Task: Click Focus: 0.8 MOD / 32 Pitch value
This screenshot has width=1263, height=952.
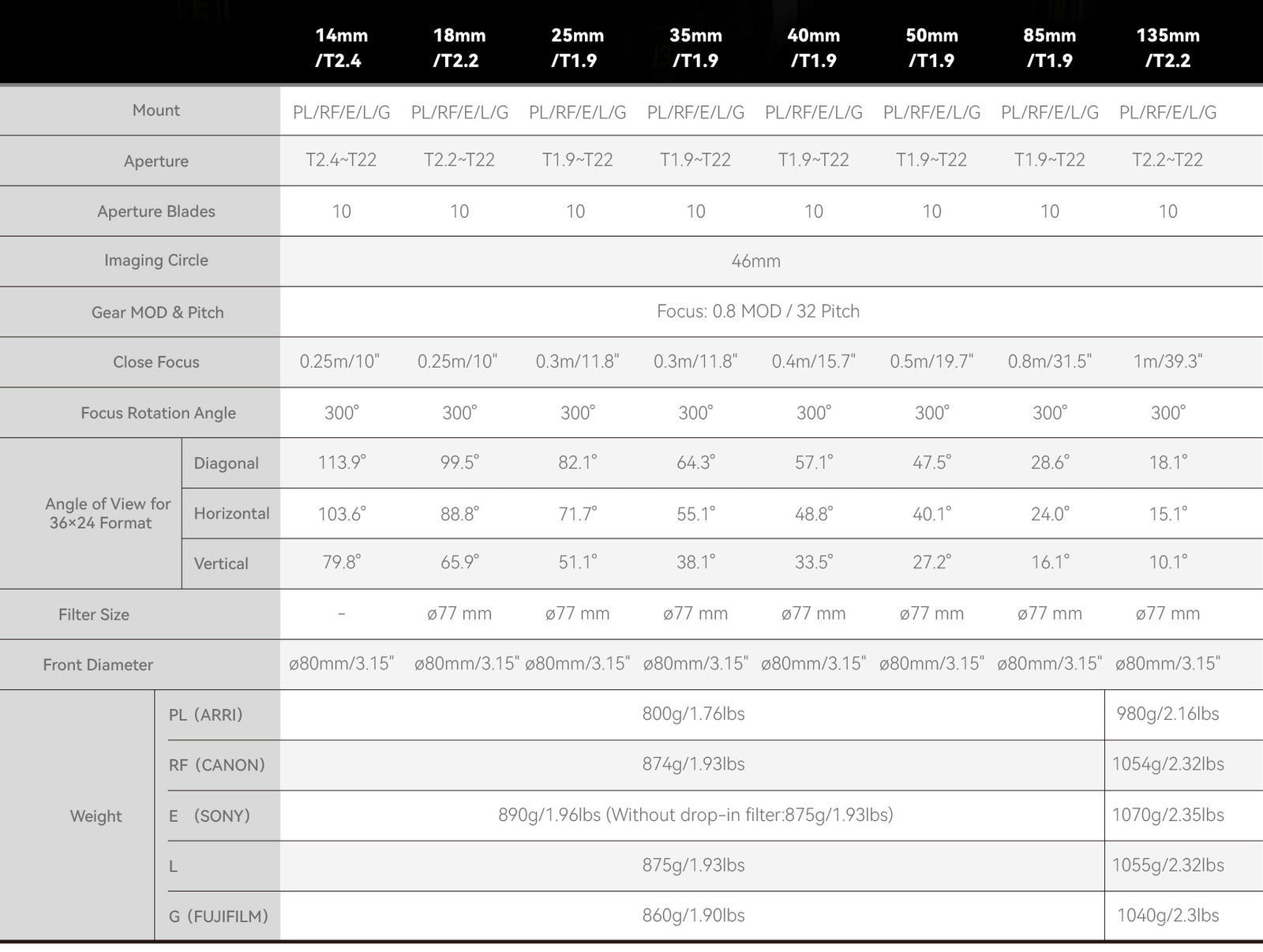Action: pyautogui.click(x=758, y=311)
